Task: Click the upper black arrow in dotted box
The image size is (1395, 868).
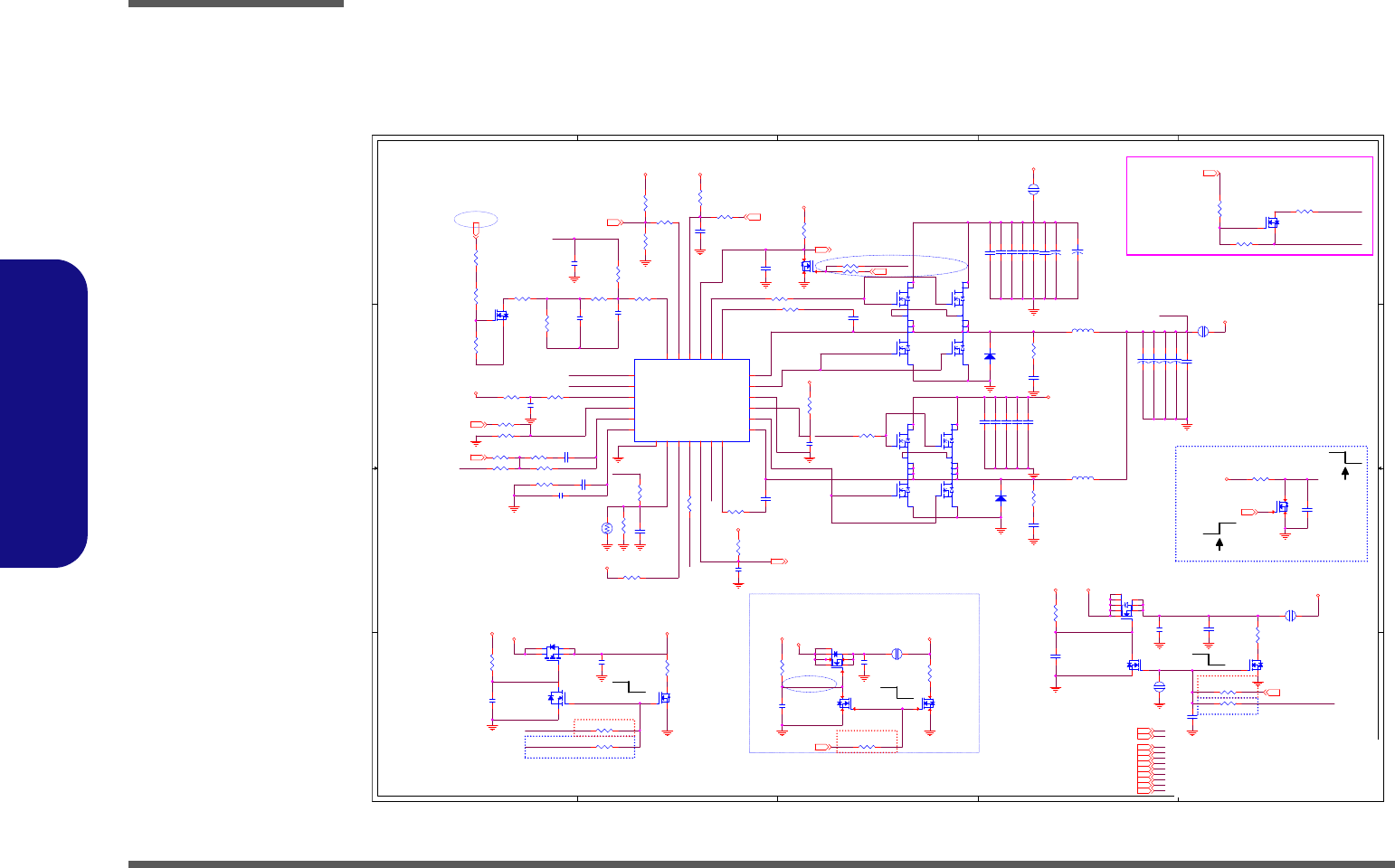Action: [1345, 473]
